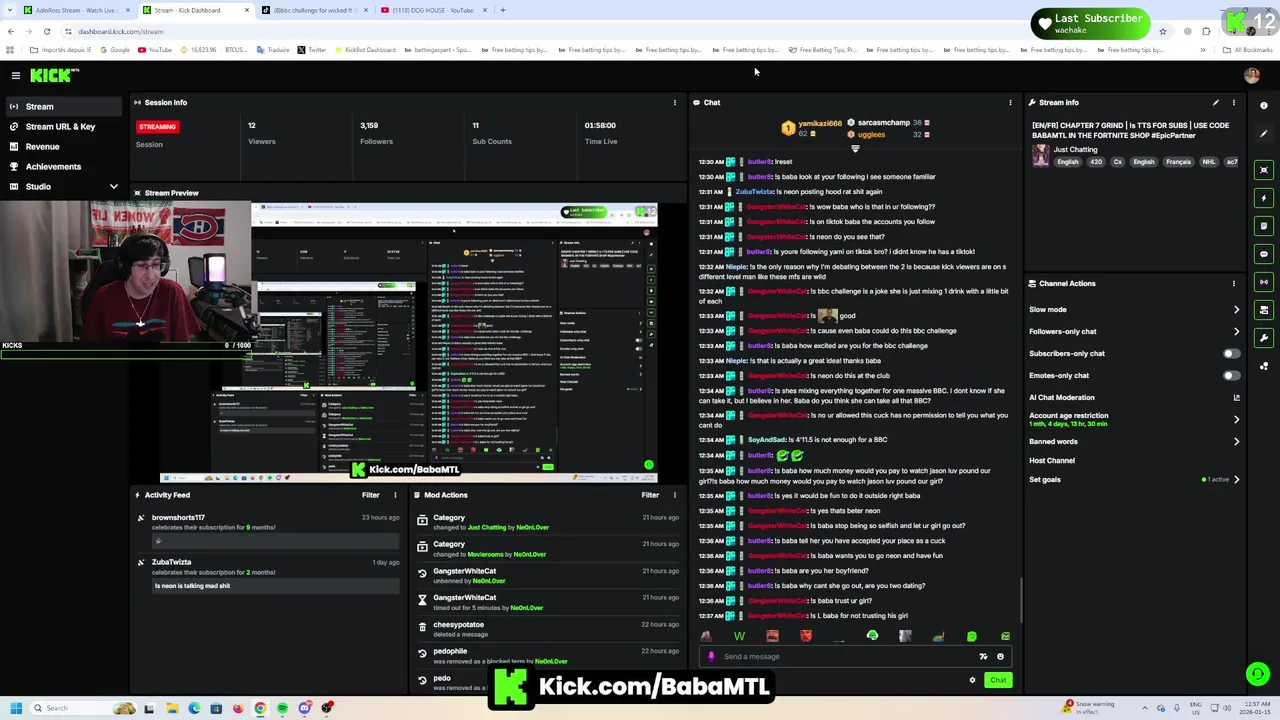The image size is (1280, 720).
Task: Toggle the lightning bolt widget on right rail
Action: pos(1264,198)
